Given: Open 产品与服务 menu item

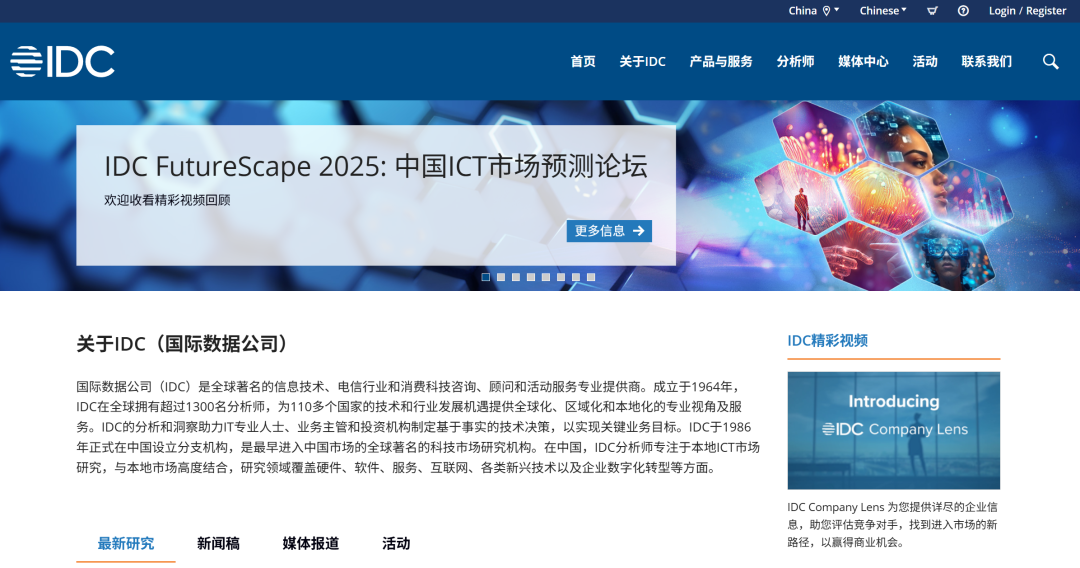Looking at the screenshot, I should coord(721,61).
